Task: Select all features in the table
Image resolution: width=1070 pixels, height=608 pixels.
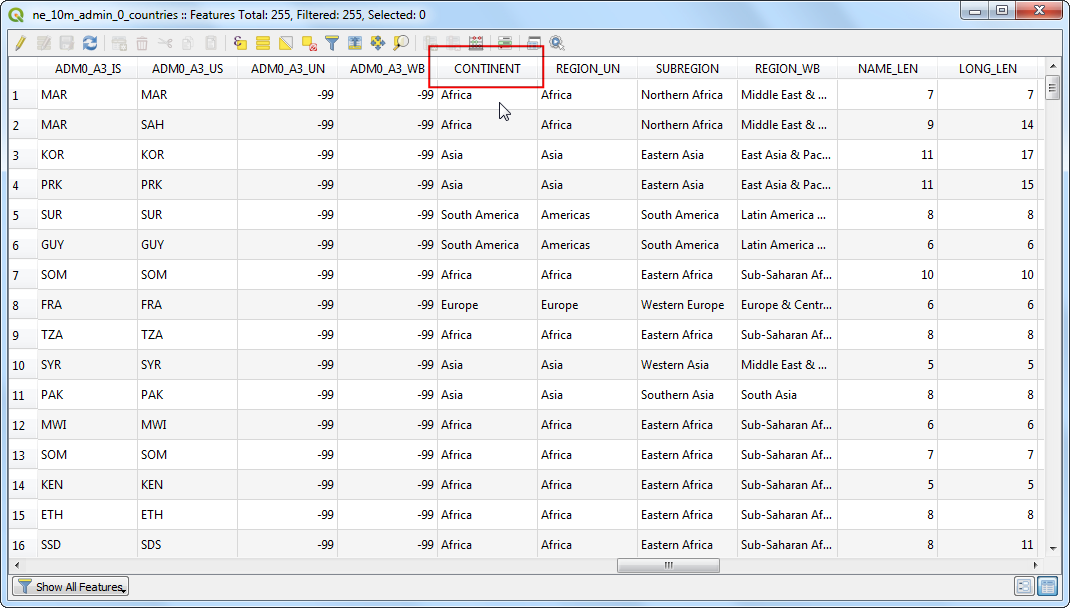Action: pos(263,43)
